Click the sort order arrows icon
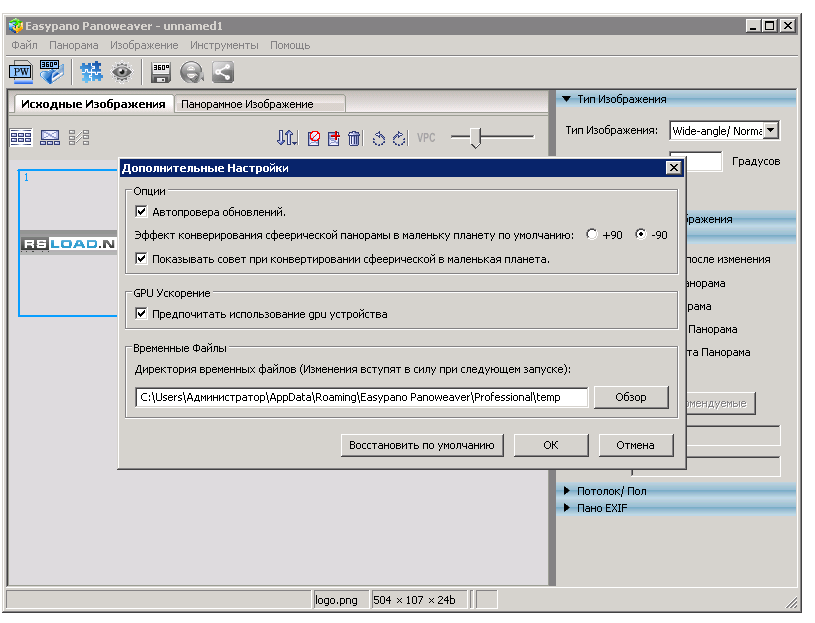Image resolution: width=815 pixels, height=623 pixels. tap(287, 138)
